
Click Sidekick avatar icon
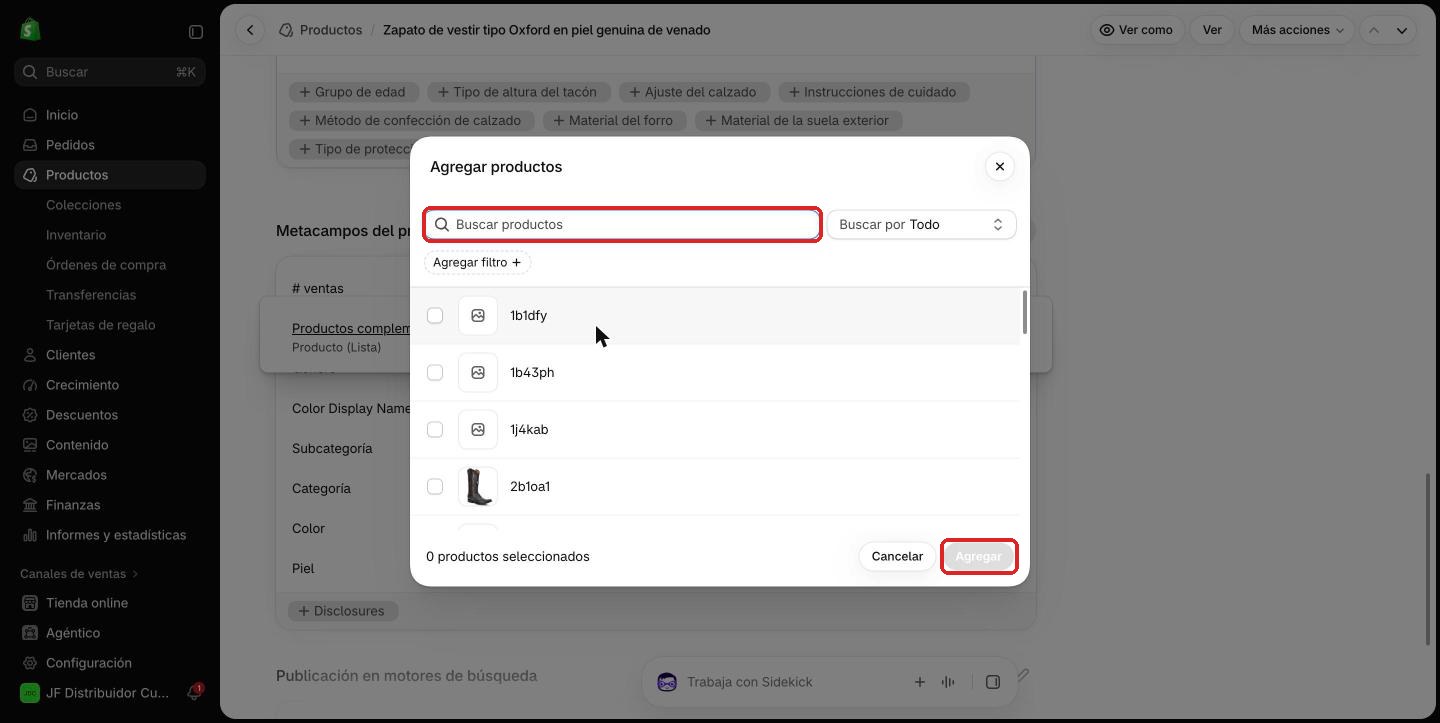point(667,682)
